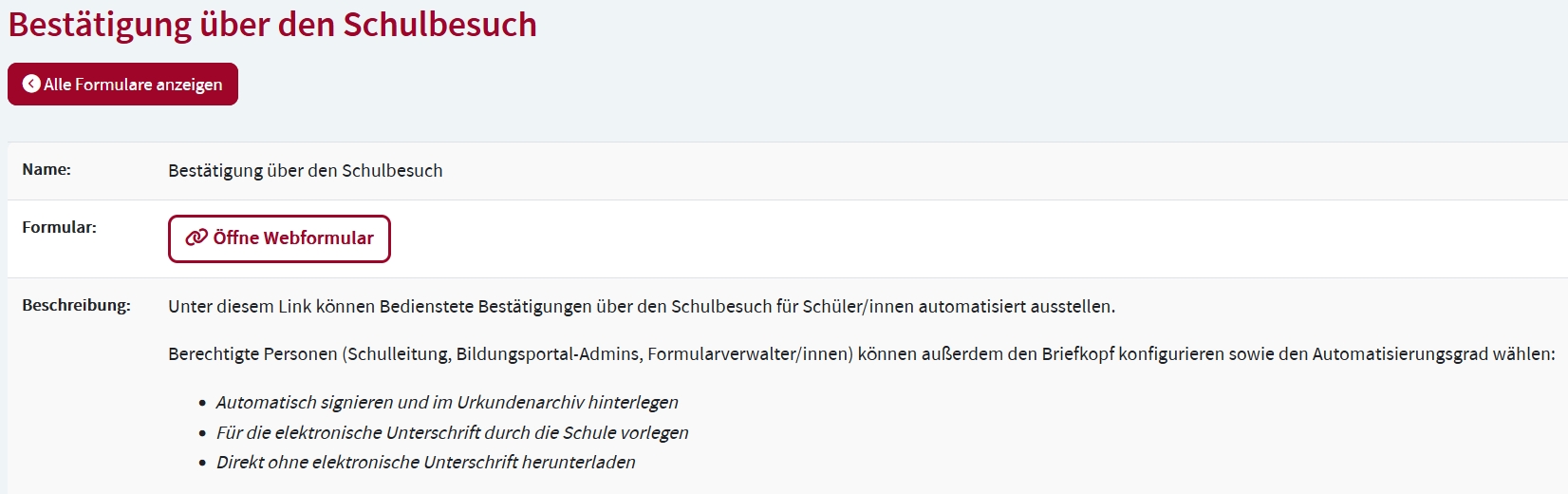Click the Formular: field label

59,227
